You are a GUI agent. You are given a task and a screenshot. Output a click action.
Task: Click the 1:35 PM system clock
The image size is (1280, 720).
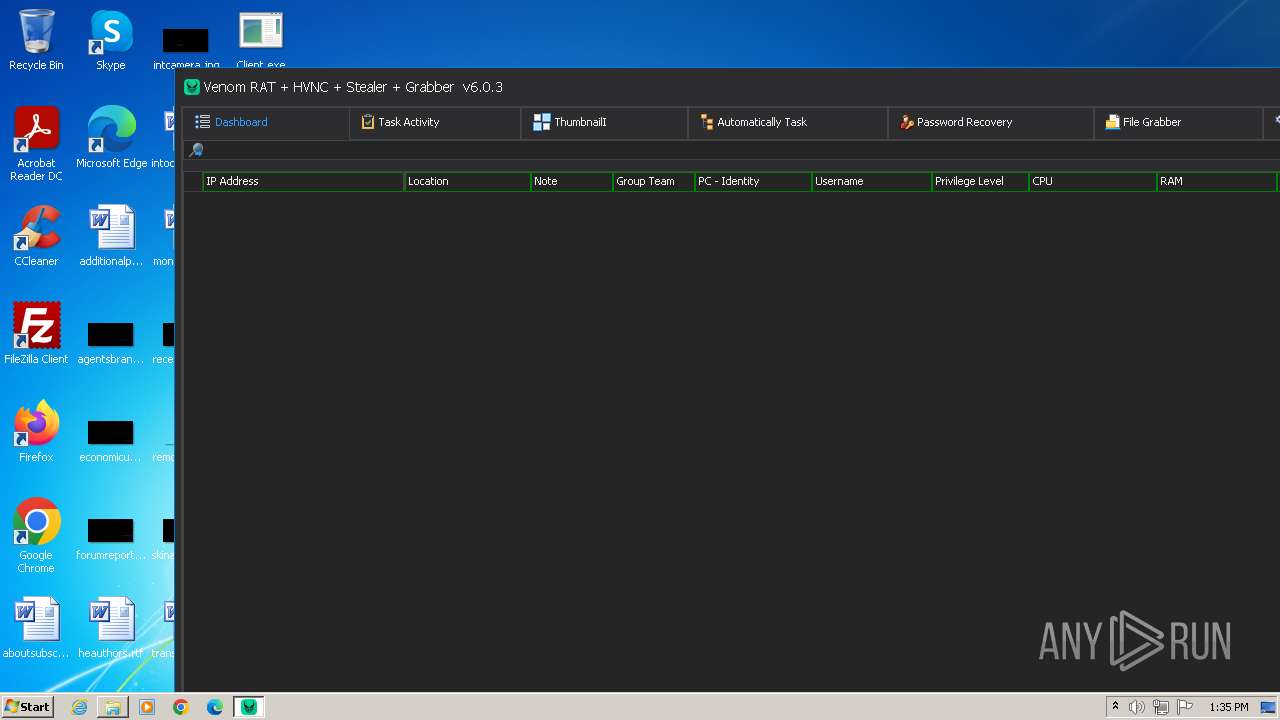pyautogui.click(x=1229, y=707)
